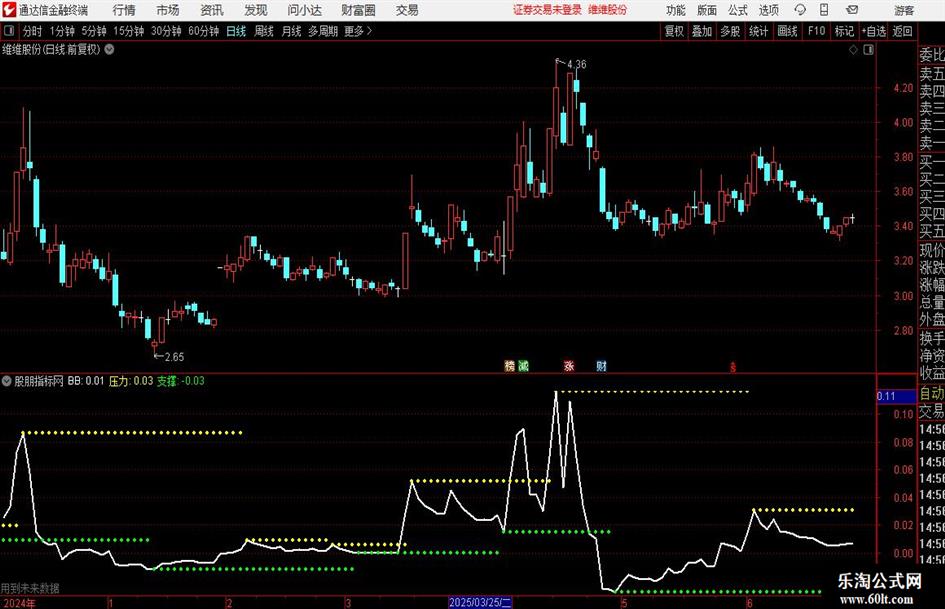The height and width of the screenshot is (609, 945).
Task: Click the headset customer service icon
Action: click(x=800, y=10)
